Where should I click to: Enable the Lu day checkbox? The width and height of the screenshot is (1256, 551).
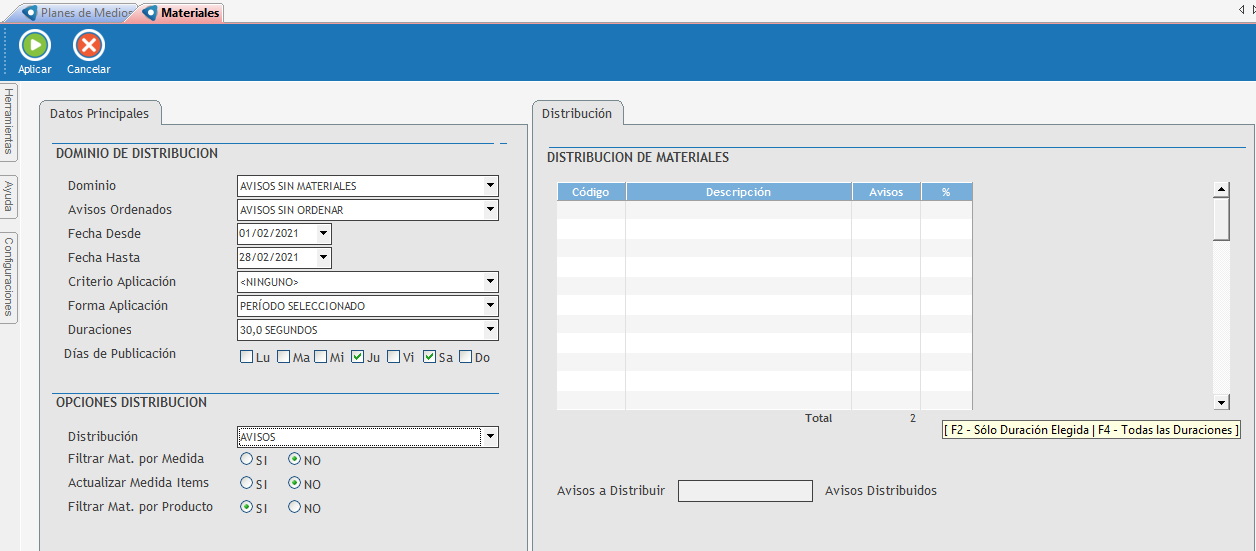247,357
